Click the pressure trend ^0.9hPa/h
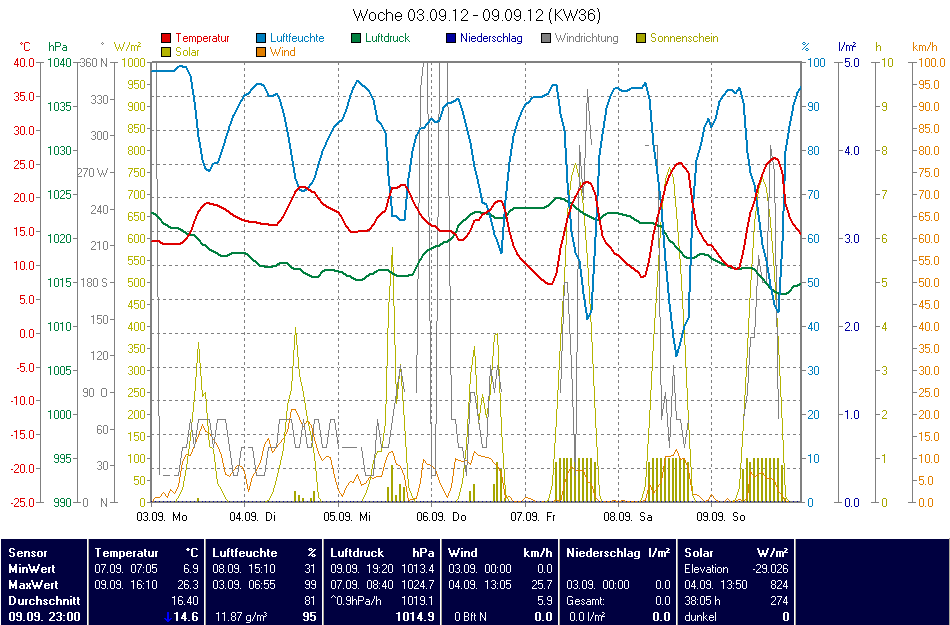Screen dimensions: 950x625 click(356, 601)
